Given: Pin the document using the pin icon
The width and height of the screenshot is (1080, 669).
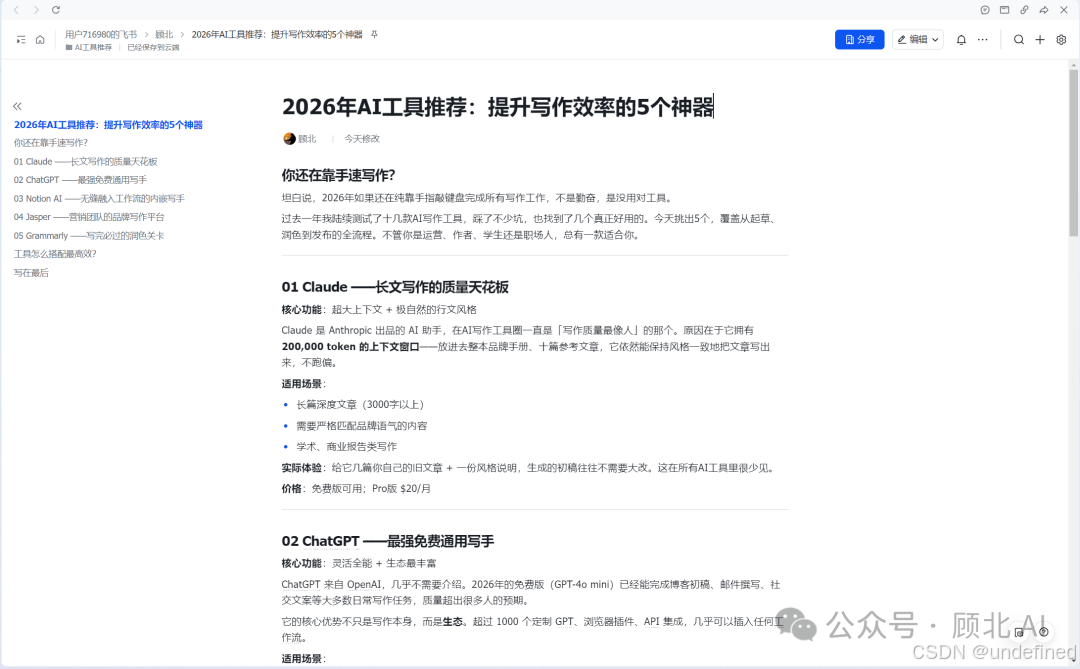Looking at the screenshot, I should [374, 34].
